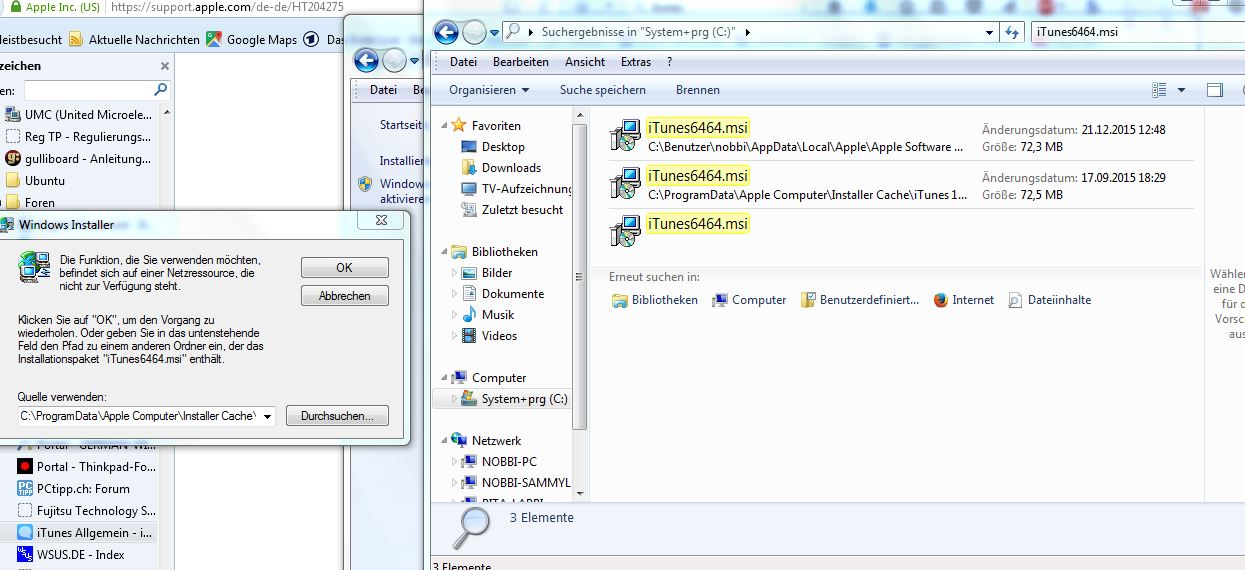Select Netzwerk in the navigation pane
The image size is (1245, 570).
(497, 441)
